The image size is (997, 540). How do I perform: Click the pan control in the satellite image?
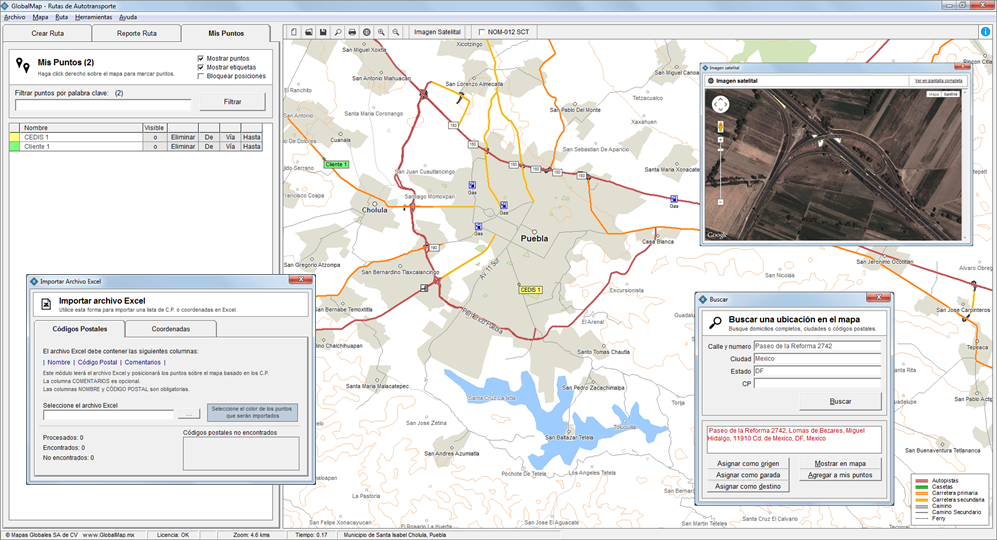720,104
